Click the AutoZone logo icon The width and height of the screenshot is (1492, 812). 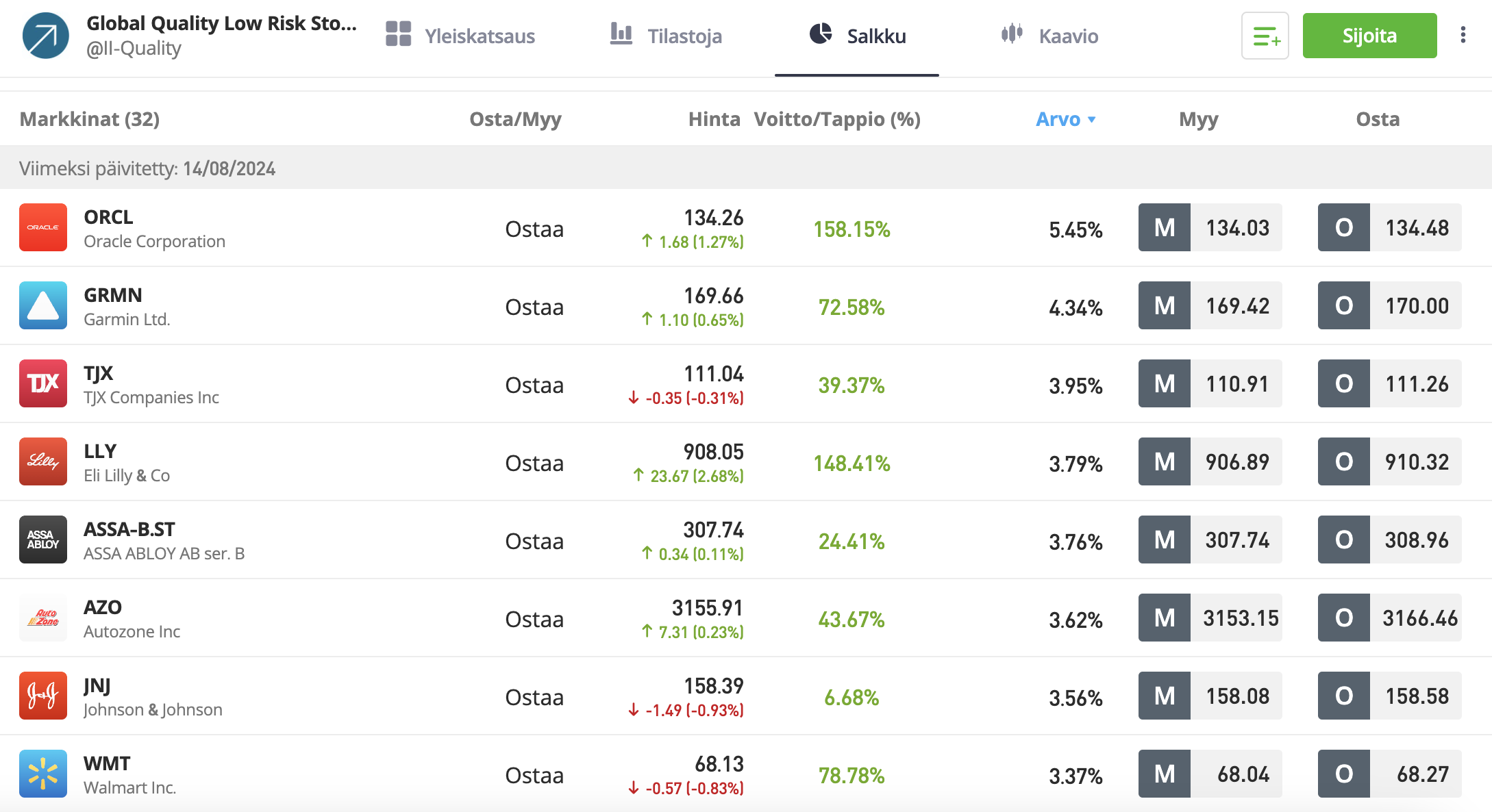(43, 618)
